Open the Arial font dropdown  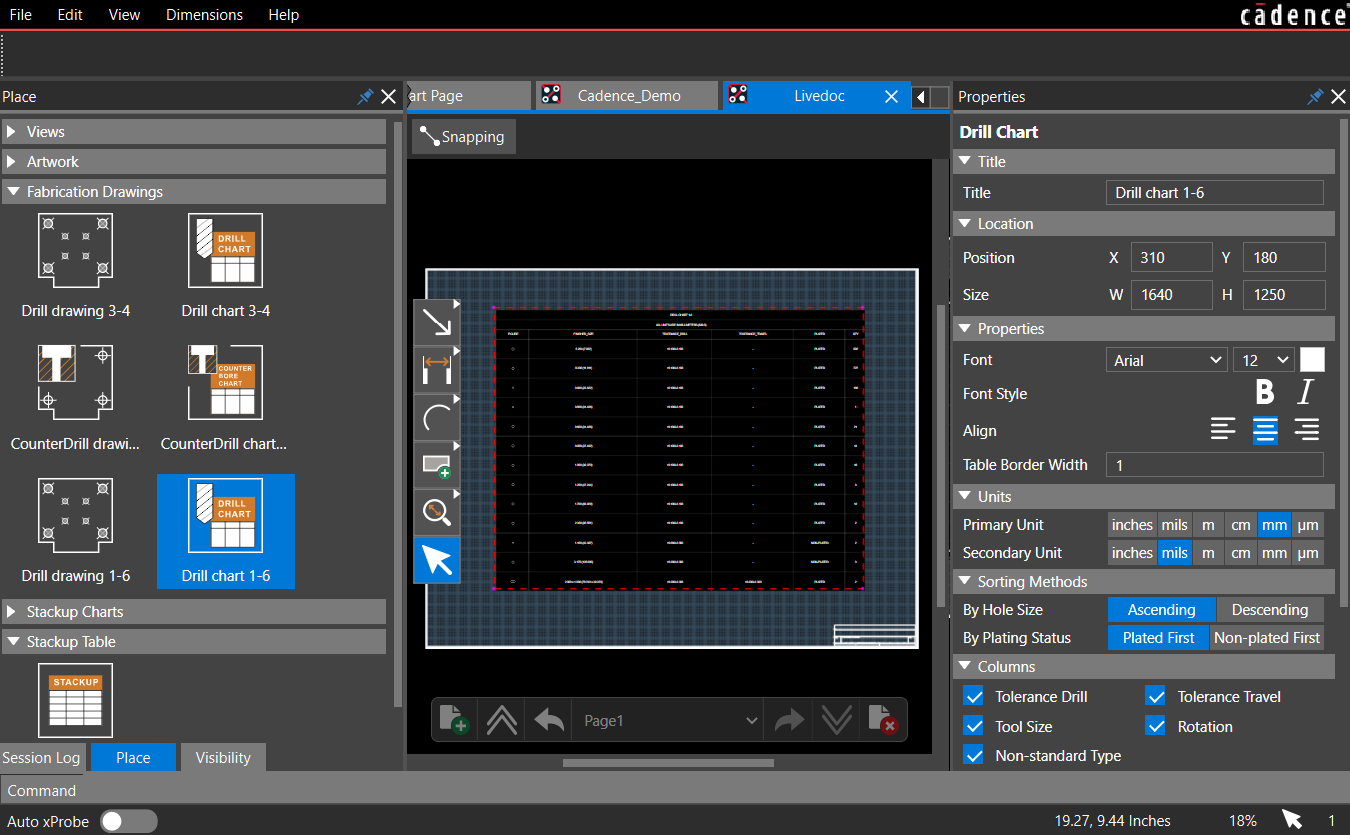[1167, 360]
